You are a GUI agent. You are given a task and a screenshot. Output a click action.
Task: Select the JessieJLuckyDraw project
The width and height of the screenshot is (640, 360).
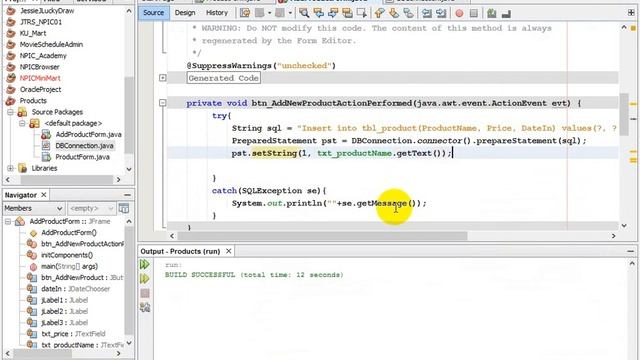pos(47,11)
